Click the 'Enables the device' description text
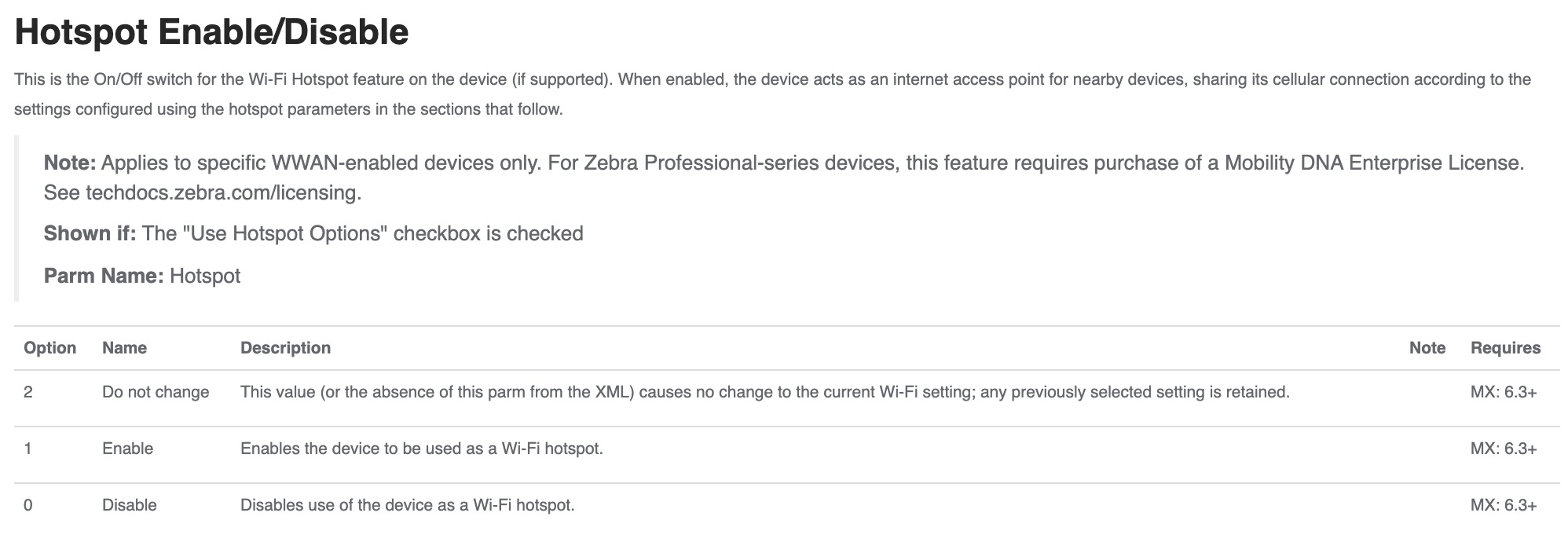 coord(421,449)
